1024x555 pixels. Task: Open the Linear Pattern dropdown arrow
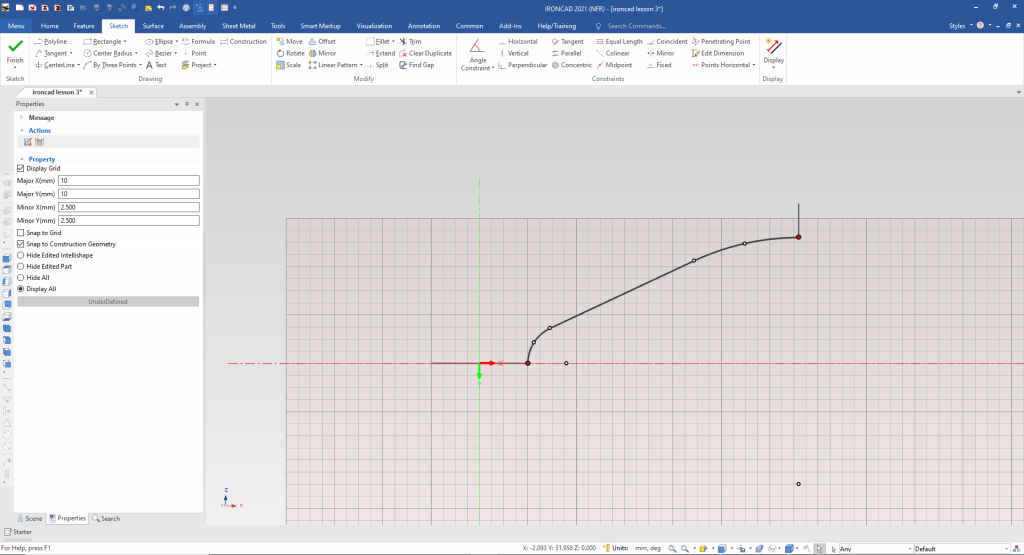pos(361,65)
